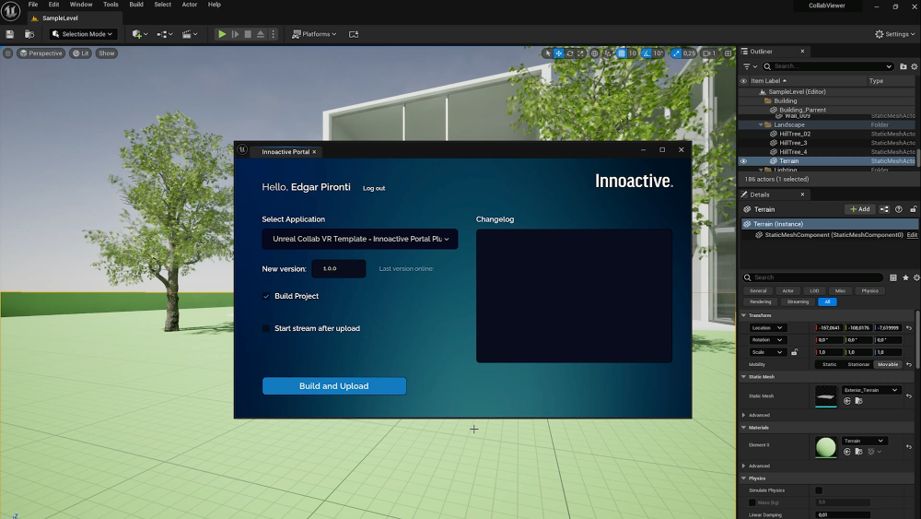Click Build and Upload button
921x519 pixels.
click(x=334, y=386)
